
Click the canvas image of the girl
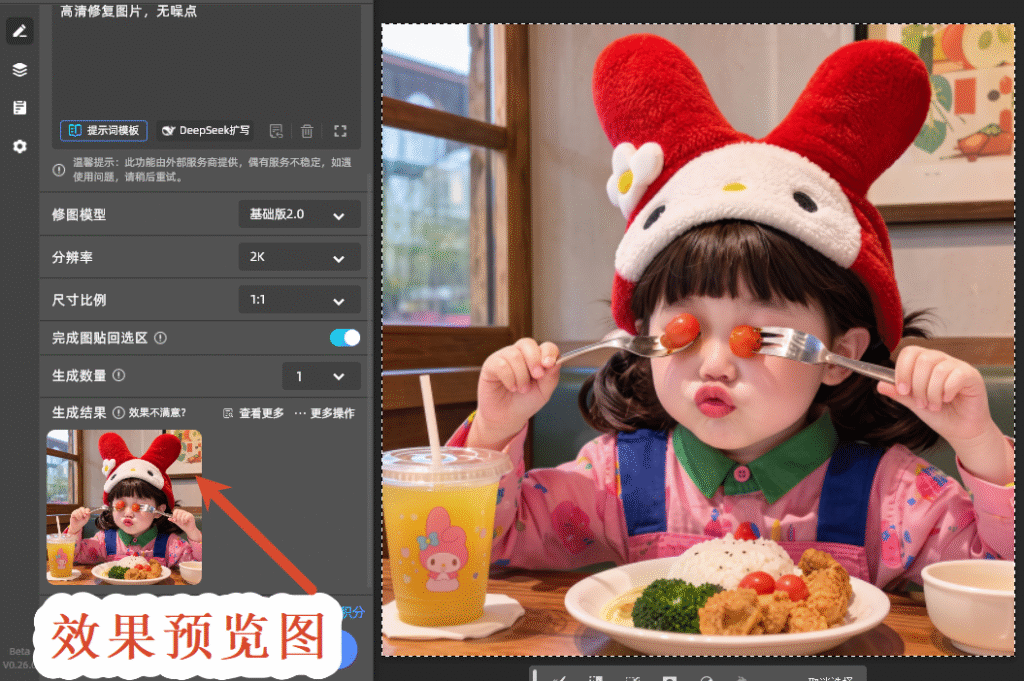[x=698, y=340]
